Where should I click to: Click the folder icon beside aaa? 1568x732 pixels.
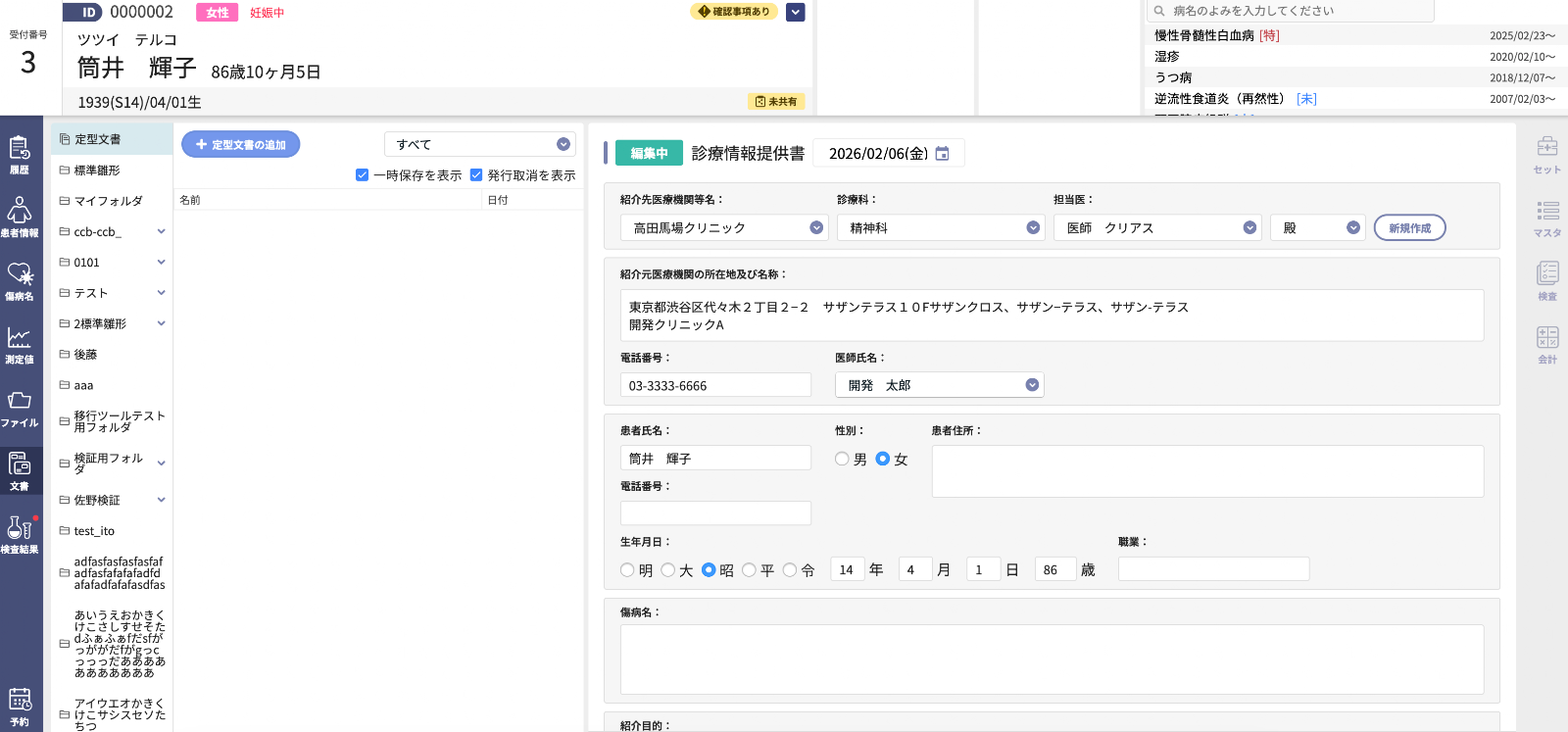(x=65, y=385)
